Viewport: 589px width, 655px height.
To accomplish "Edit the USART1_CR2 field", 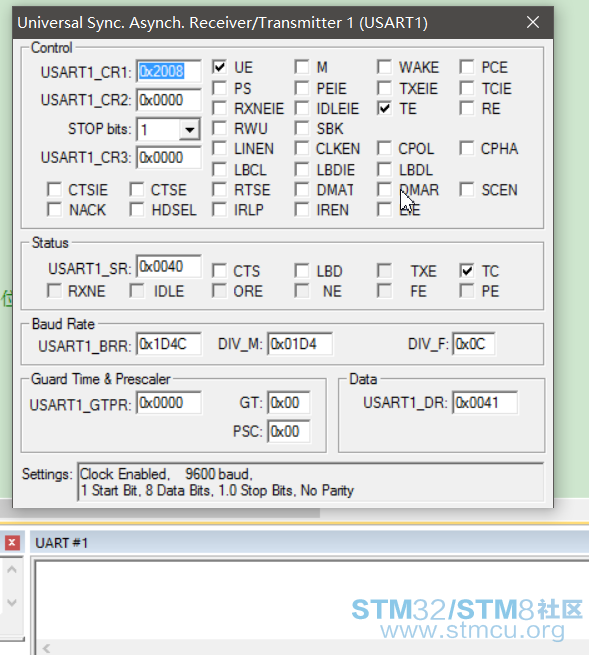I will click(168, 100).
